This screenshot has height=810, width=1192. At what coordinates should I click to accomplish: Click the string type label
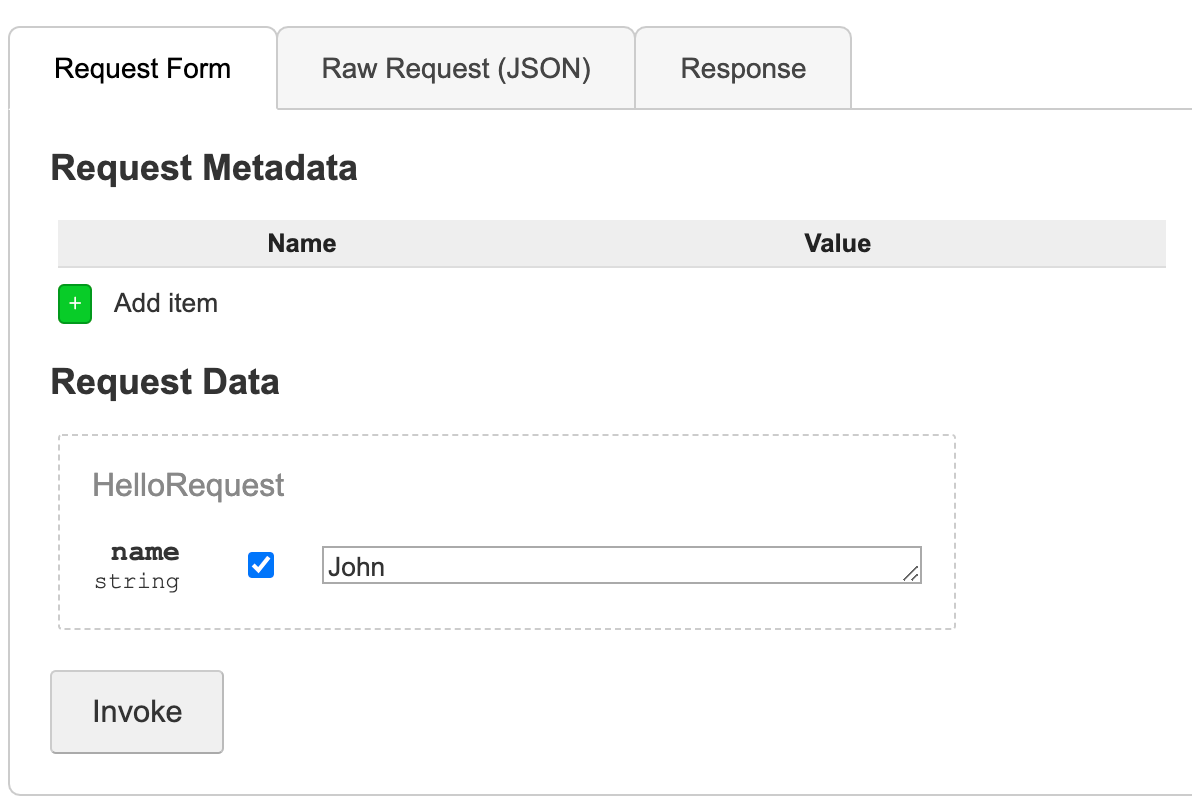coord(137,582)
